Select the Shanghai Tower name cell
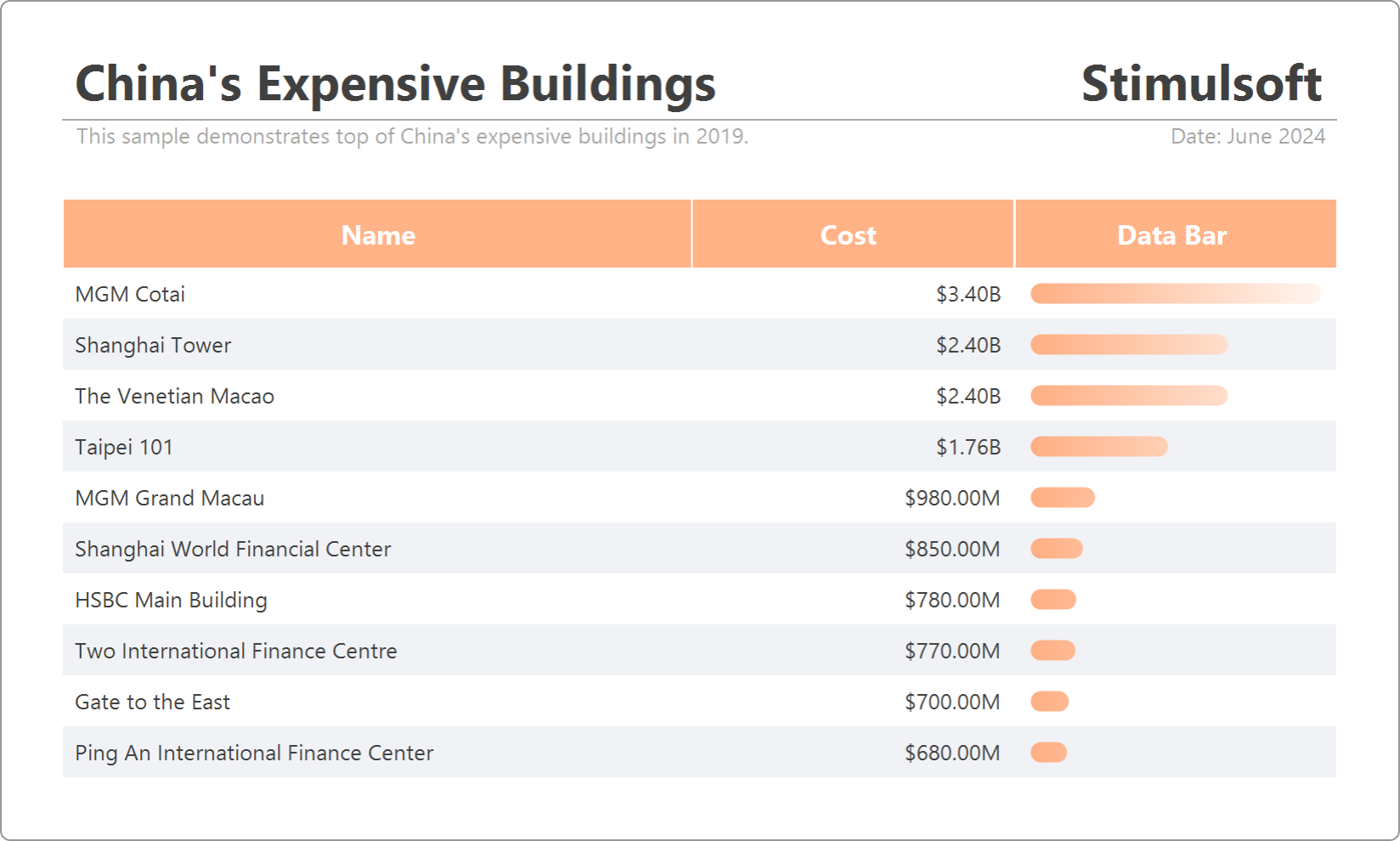The width and height of the screenshot is (1400, 841). pyautogui.click(x=153, y=345)
